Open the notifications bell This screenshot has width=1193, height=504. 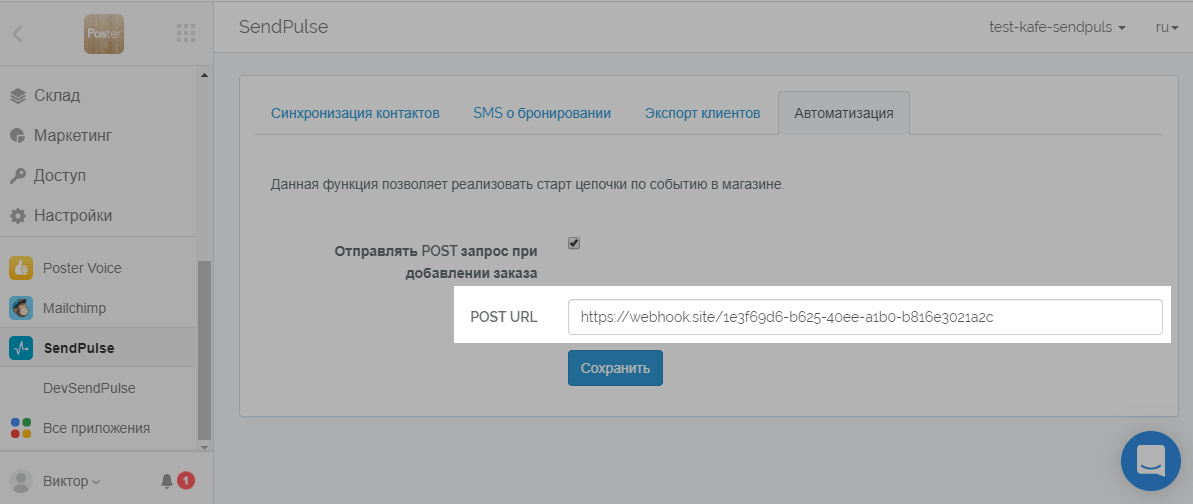[x=167, y=481]
